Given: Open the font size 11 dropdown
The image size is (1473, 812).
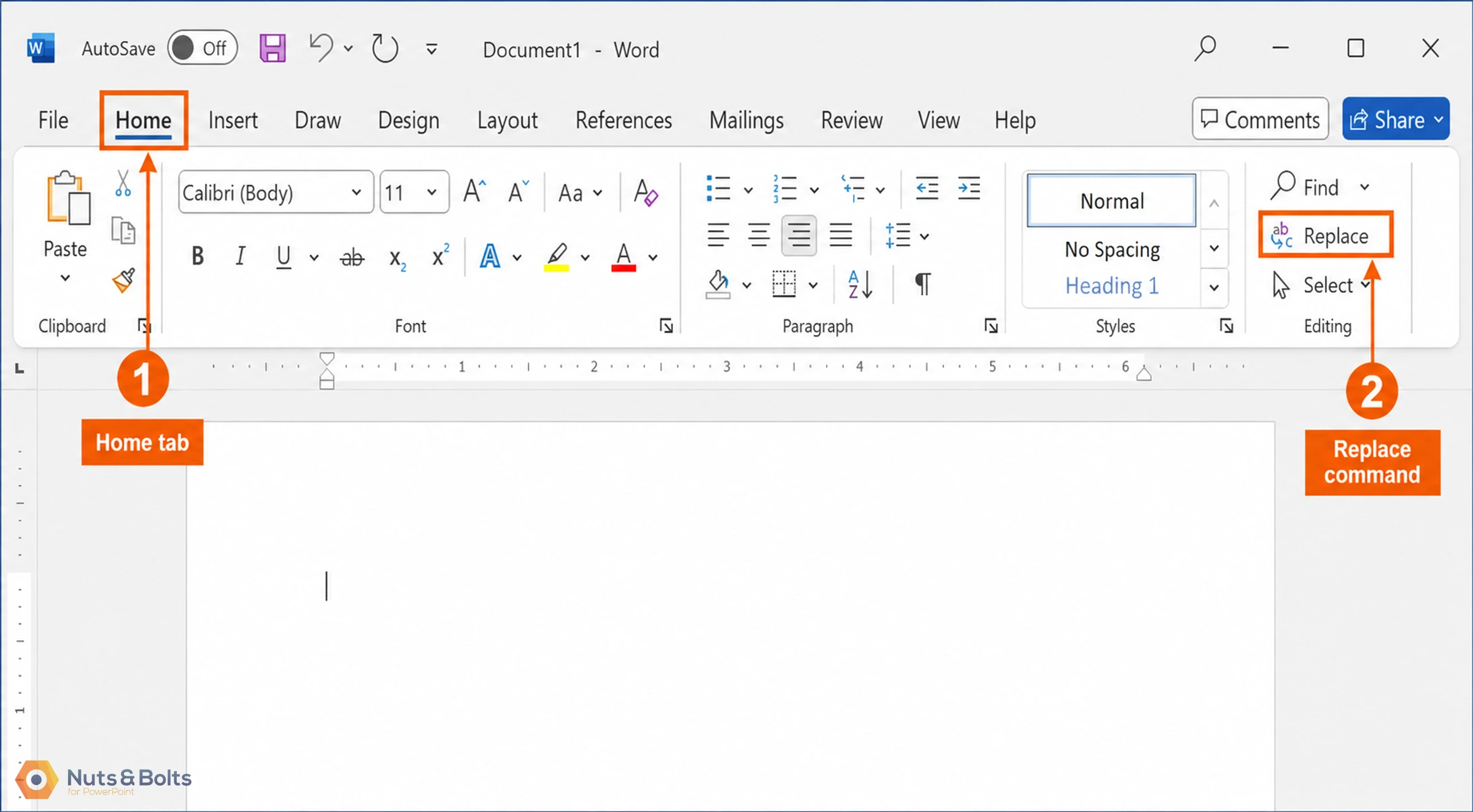Looking at the screenshot, I should point(432,193).
